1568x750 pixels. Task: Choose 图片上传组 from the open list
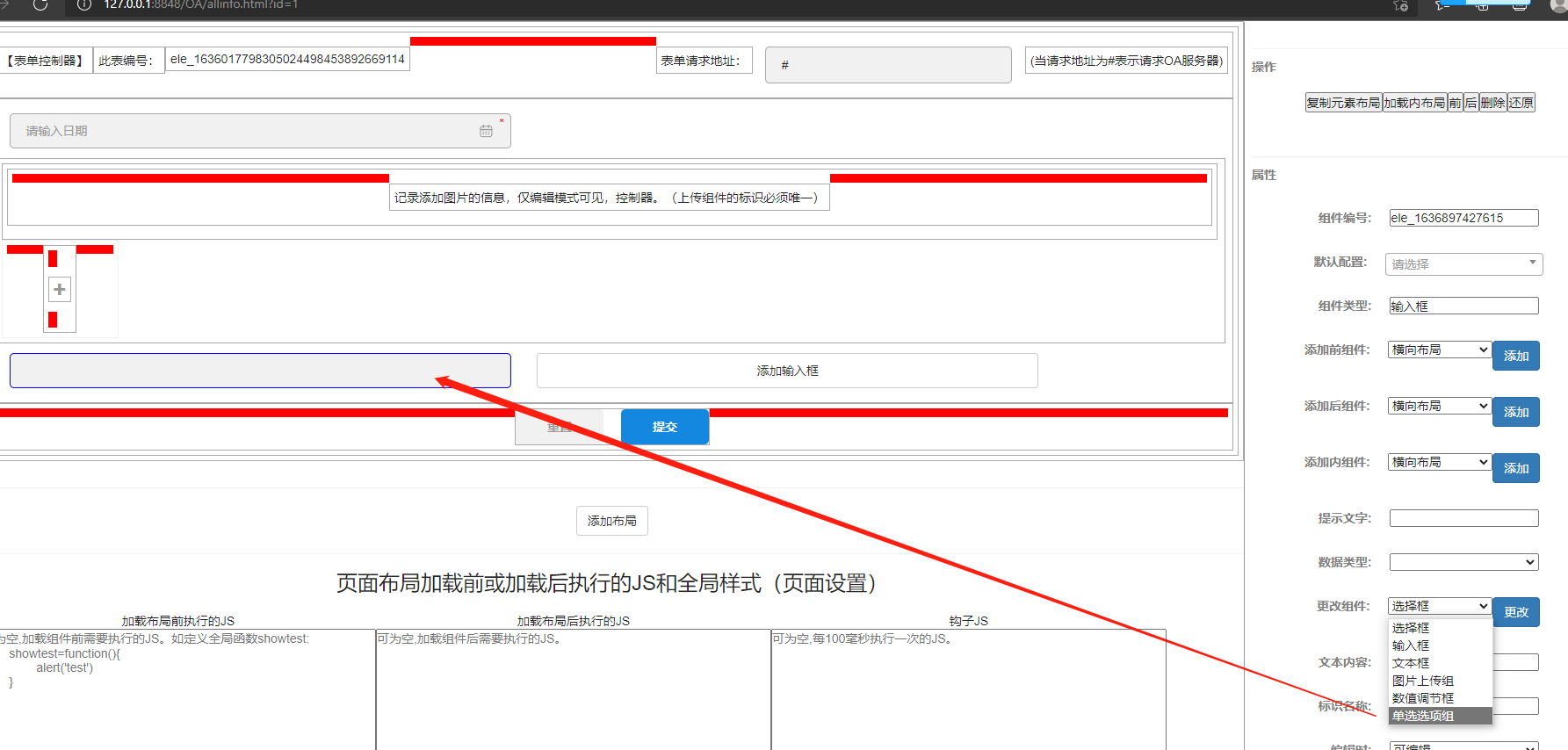click(1440, 681)
